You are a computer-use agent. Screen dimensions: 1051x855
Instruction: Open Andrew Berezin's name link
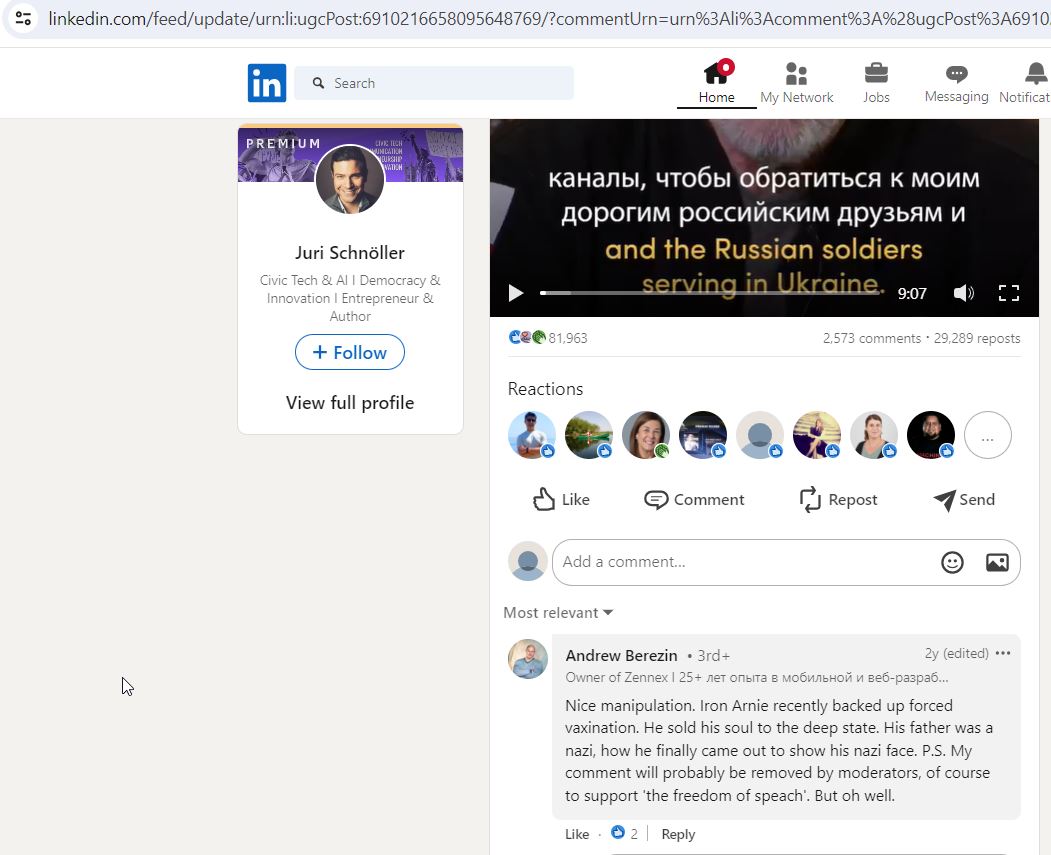click(621, 655)
